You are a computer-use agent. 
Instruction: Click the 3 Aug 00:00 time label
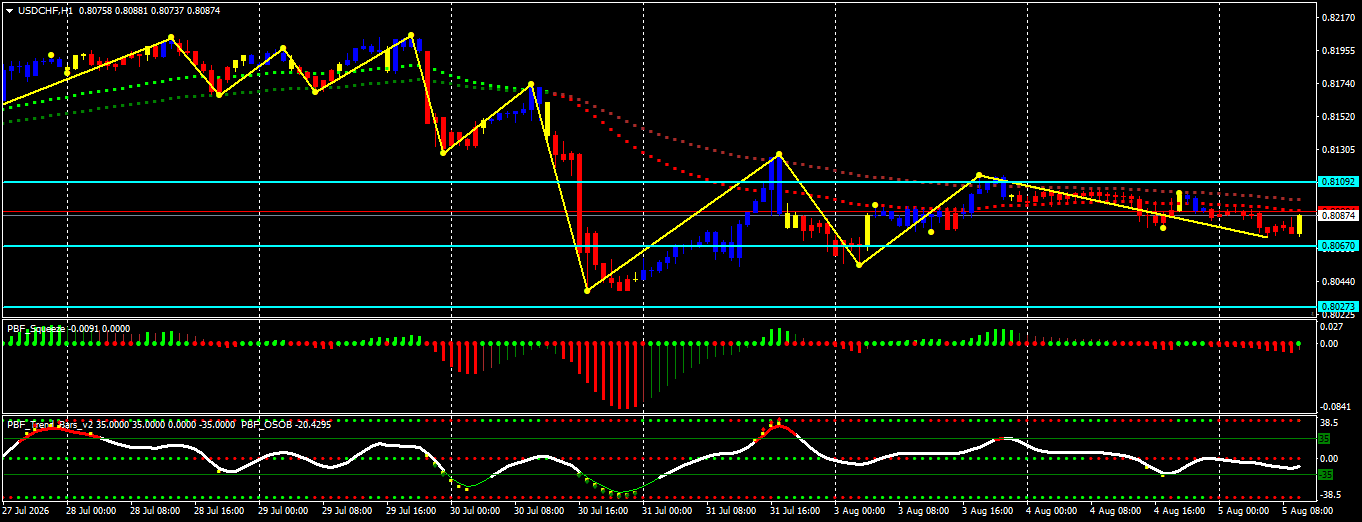pyautogui.click(x=860, y=510)
